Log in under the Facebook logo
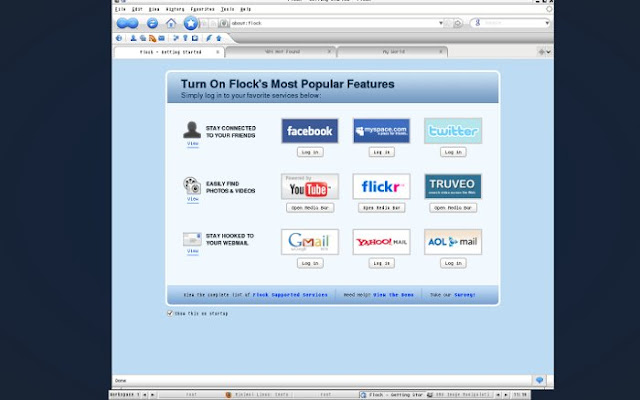The width and height of the screenshot is (640, 400). click(310, 152)
